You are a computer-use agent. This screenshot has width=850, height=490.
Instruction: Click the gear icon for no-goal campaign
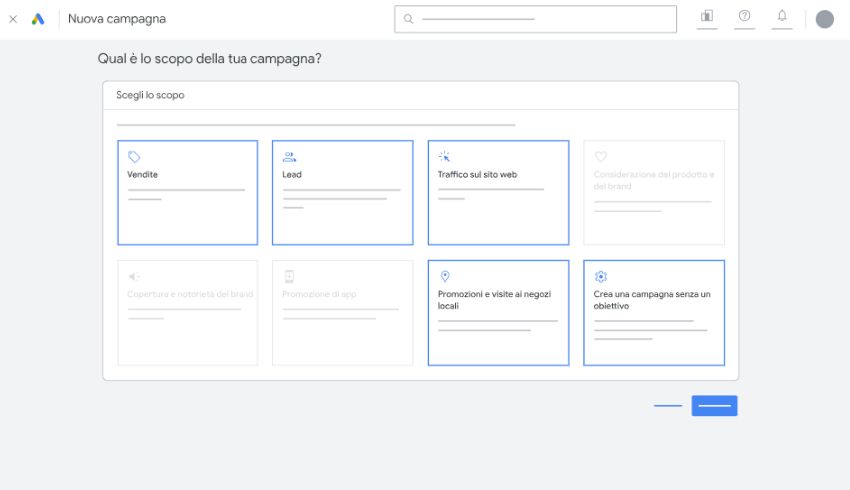[x=601, y=276]
